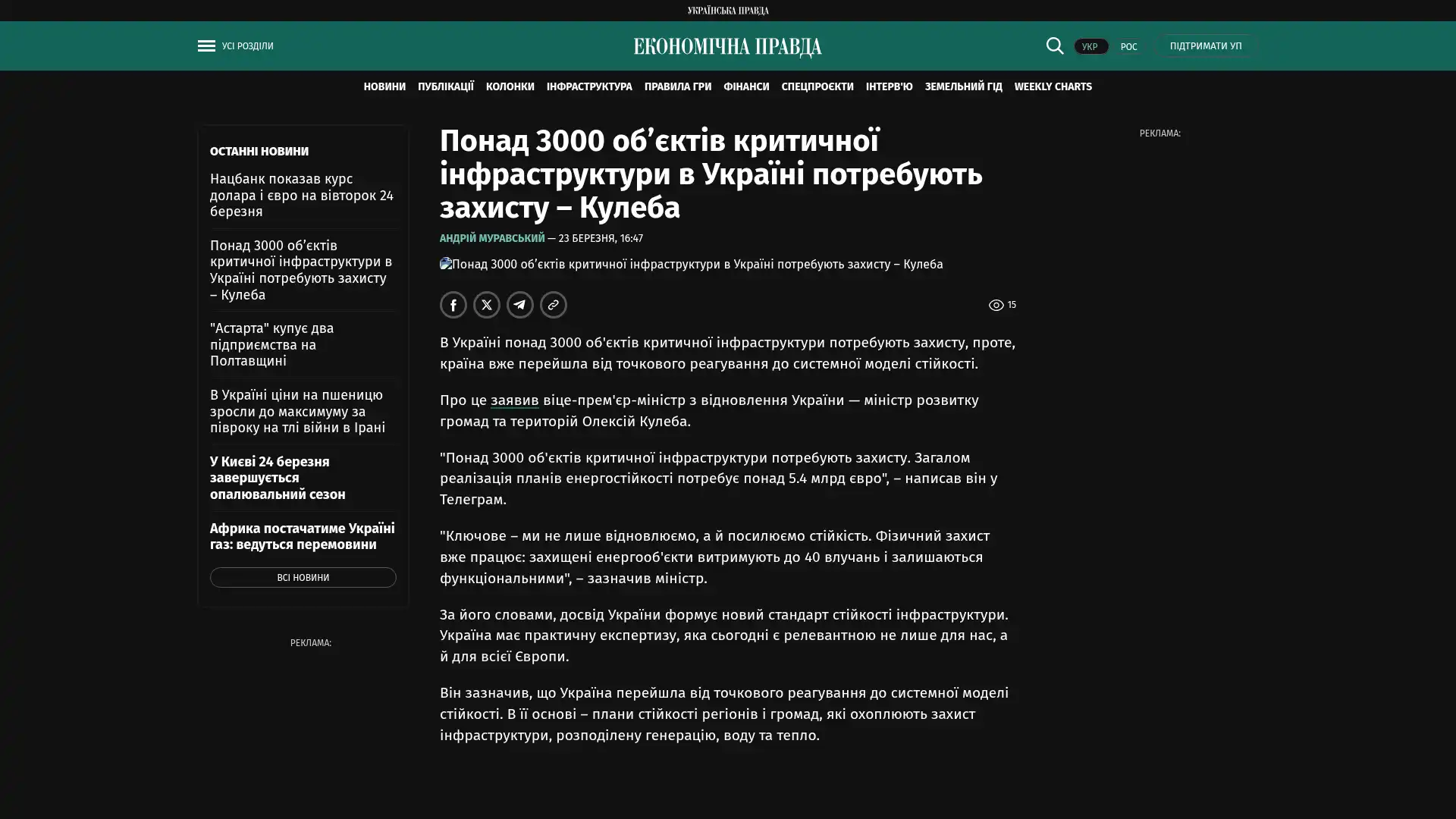Image resolution: width=1456 pixels, height=819 pixels.
Task: Open author Андрій Муравський's page
Action: pyautogui.click(x=491, y=238)
